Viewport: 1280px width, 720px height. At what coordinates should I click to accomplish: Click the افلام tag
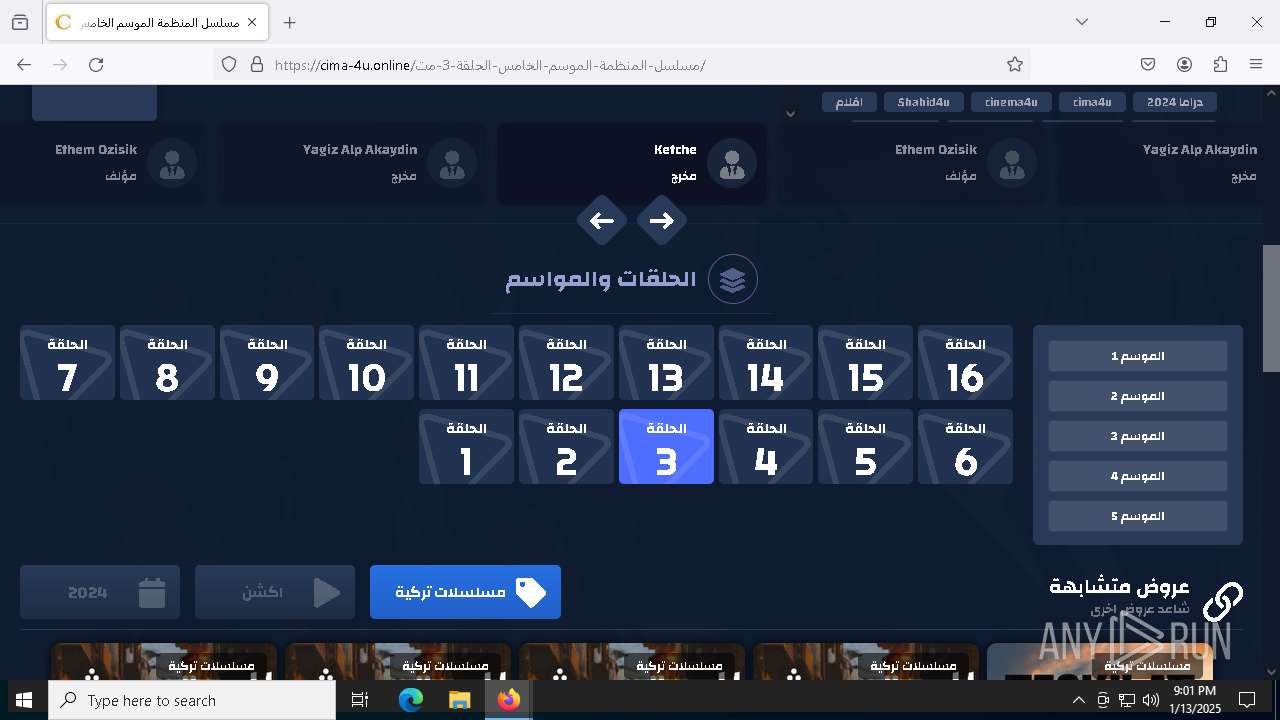click(849, 102)
